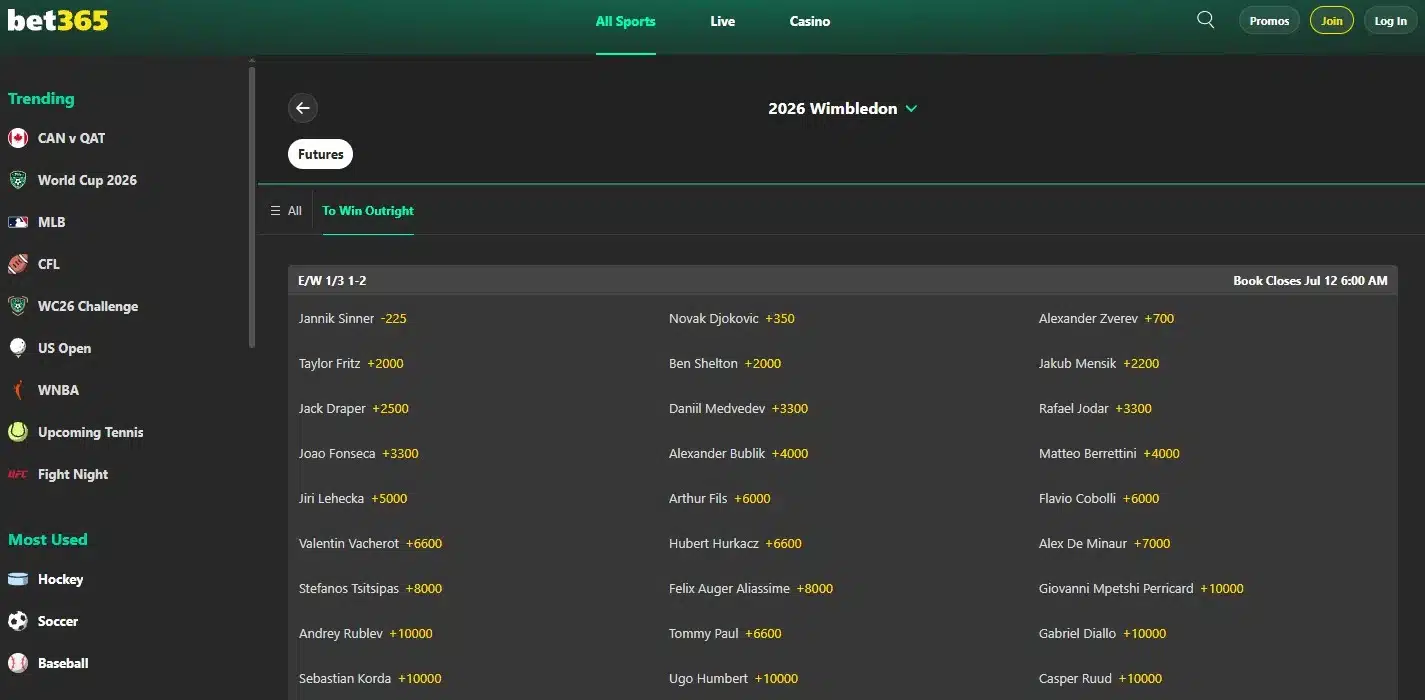This screenshot has height=700, width=1425.
Task: Click the MLB logo icon
Action: click(18, 222)
